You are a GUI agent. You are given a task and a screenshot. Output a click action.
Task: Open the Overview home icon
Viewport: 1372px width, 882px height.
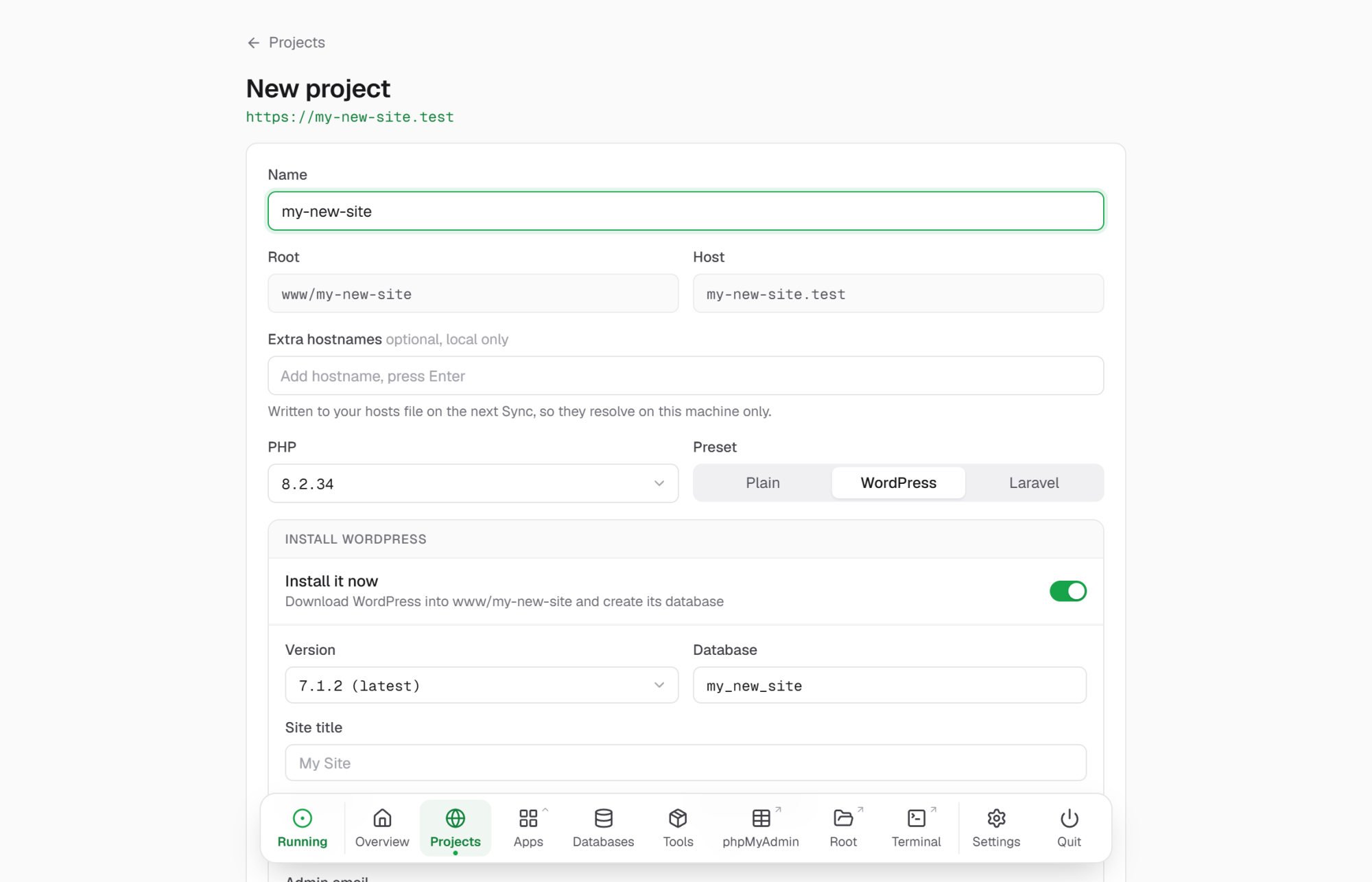point(382,818)
